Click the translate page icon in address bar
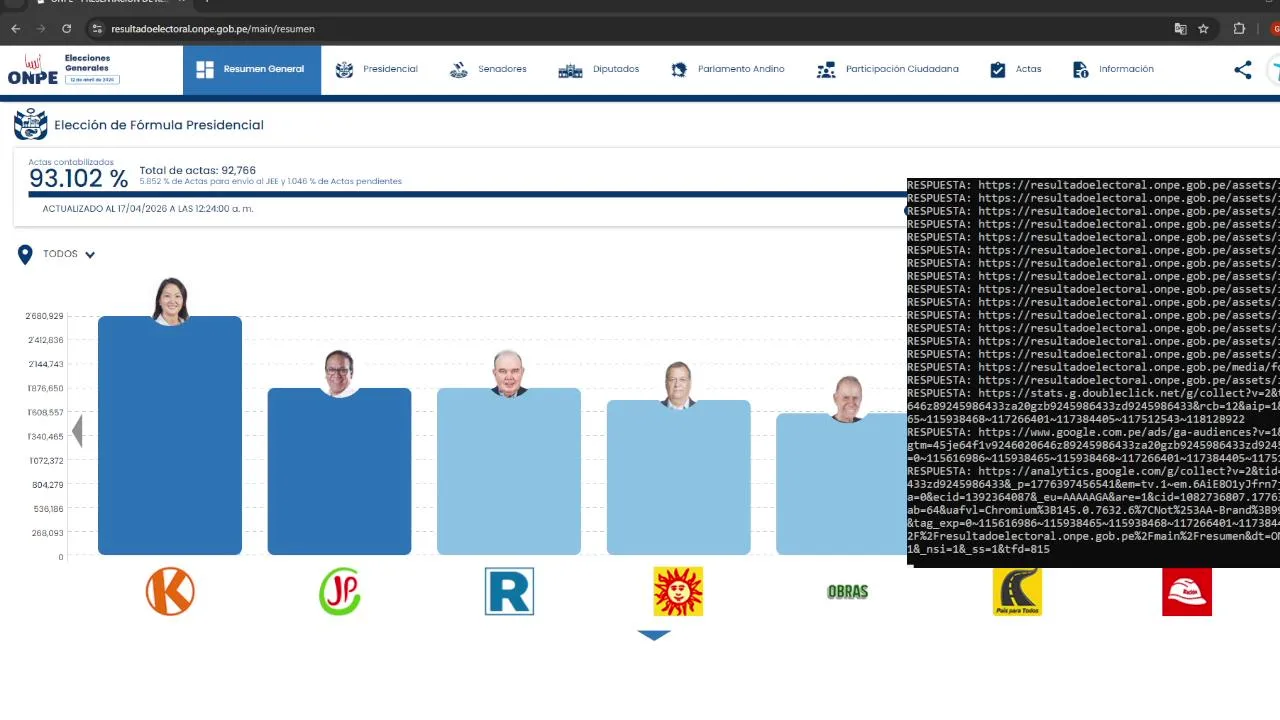 1181,29
